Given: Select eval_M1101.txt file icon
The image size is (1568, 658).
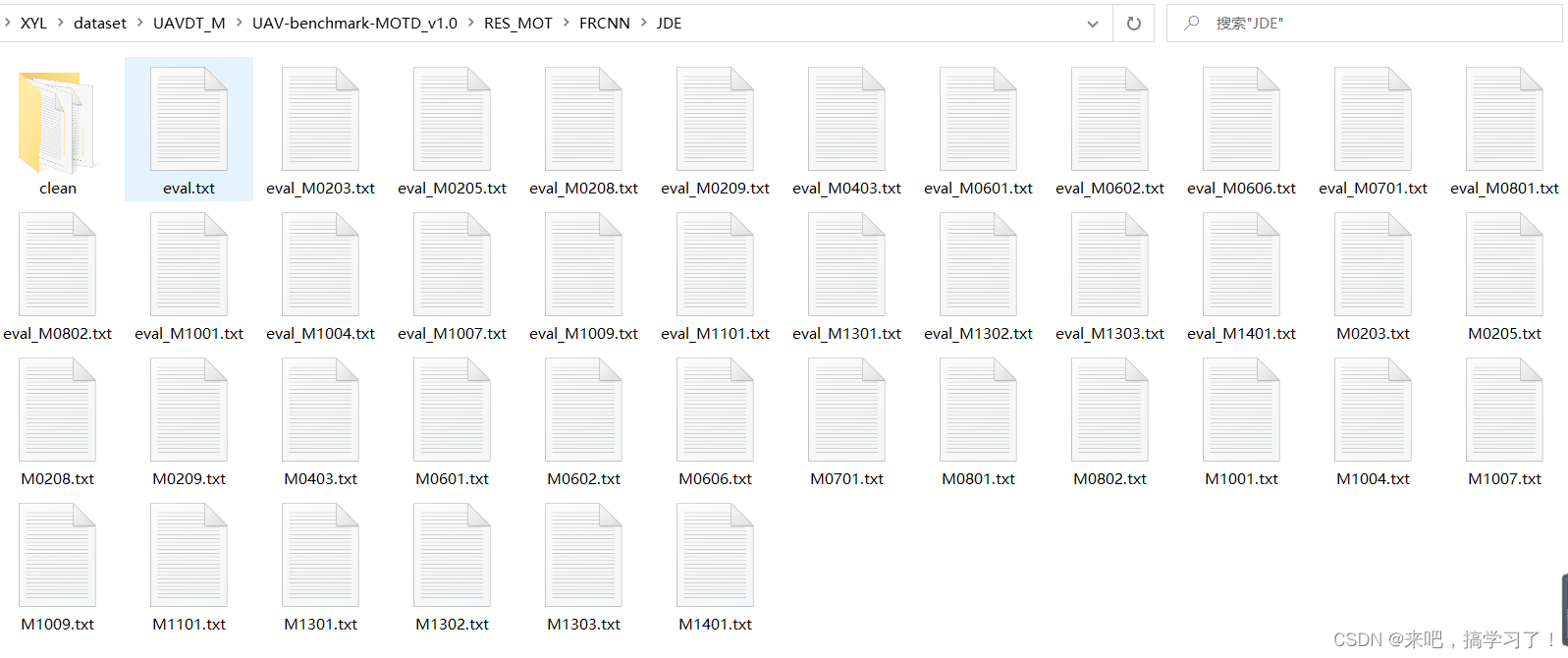Looking at the screenshot, I should 715,264.
